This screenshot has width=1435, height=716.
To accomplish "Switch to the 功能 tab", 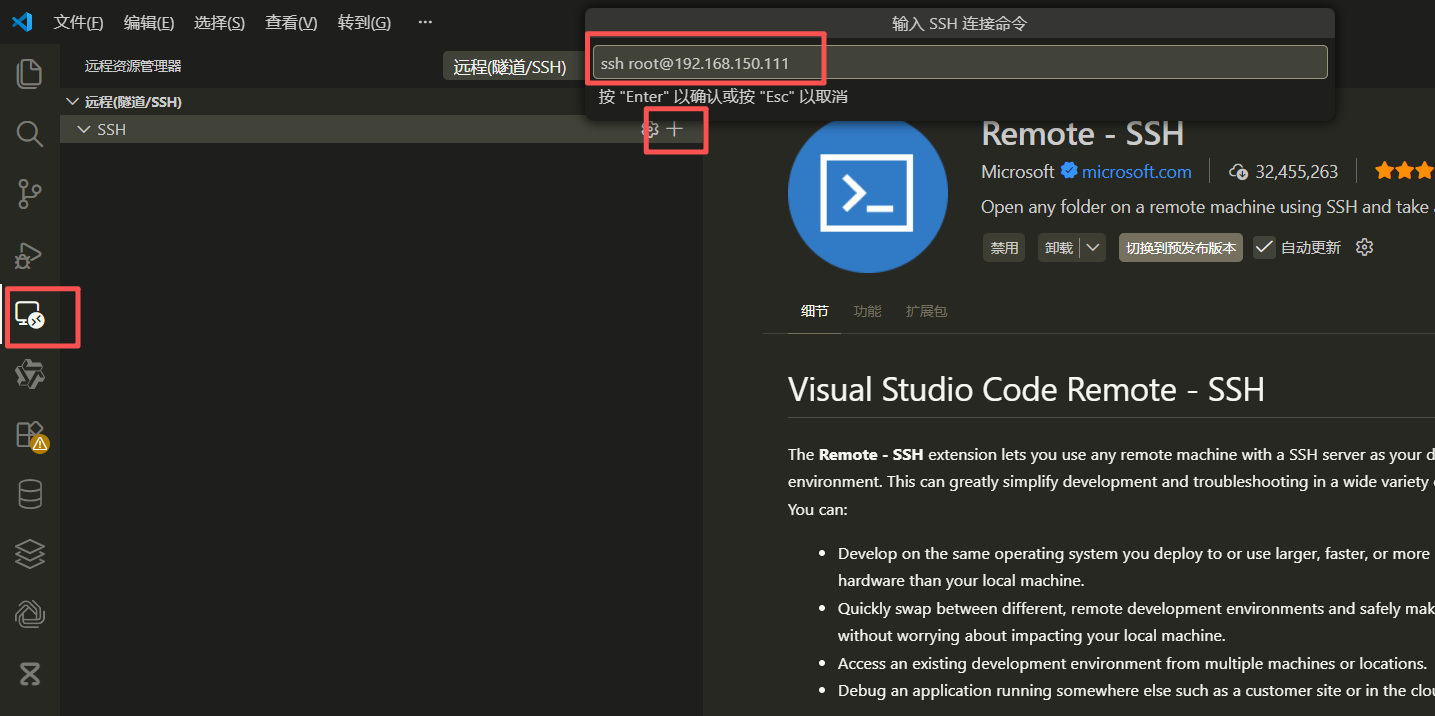I will click(867, 311).
